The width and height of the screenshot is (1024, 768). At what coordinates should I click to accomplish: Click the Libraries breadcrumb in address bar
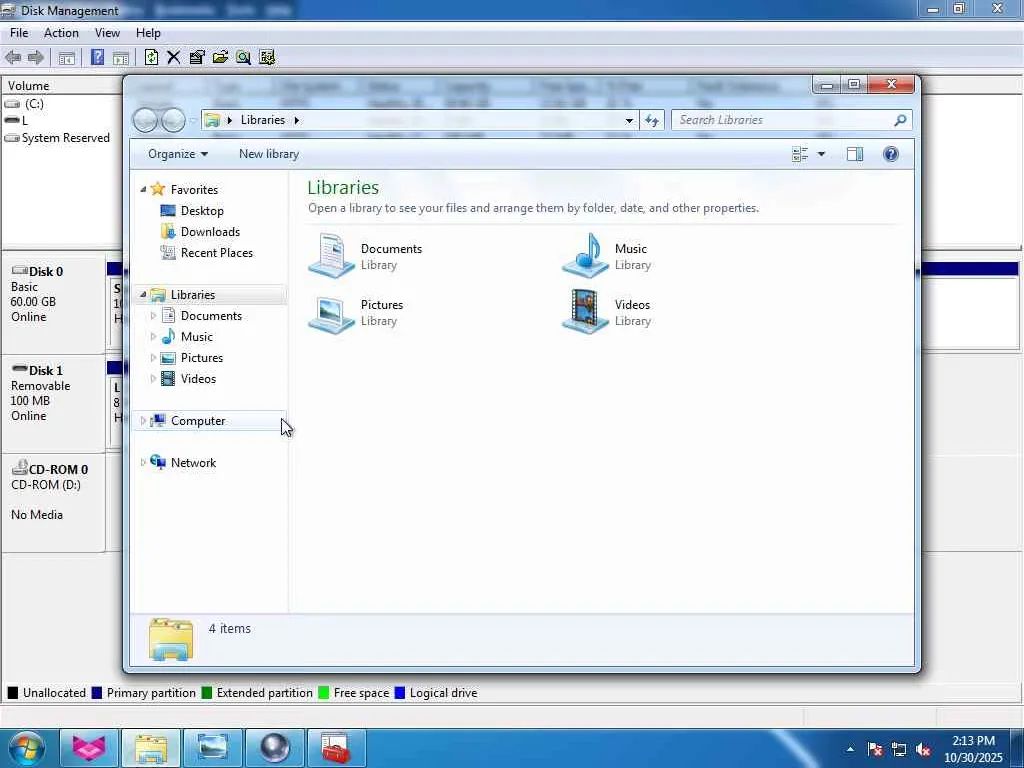[x=263, y=120]
